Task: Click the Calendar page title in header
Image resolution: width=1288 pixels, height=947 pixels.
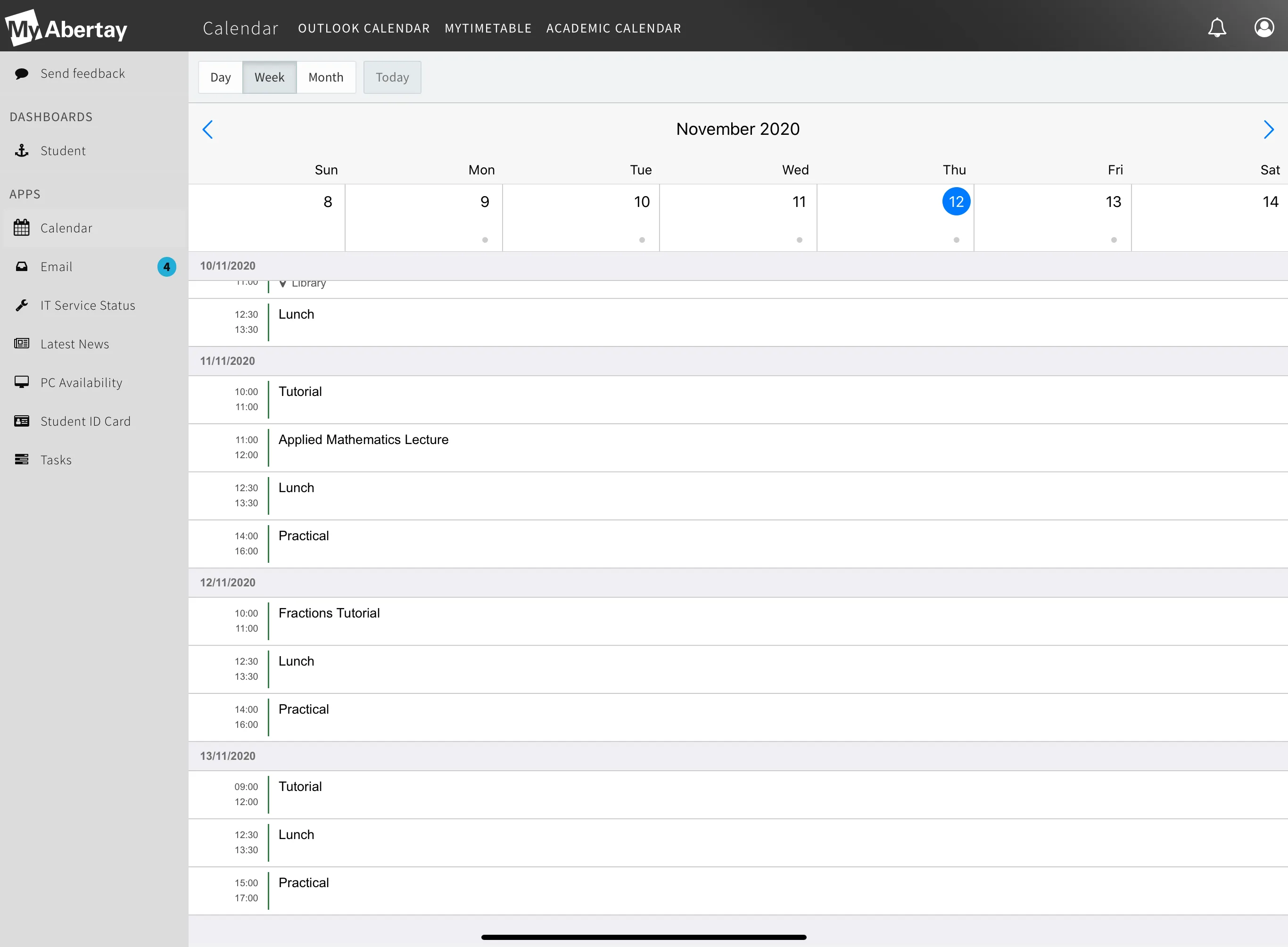Action: coord(241,28)
